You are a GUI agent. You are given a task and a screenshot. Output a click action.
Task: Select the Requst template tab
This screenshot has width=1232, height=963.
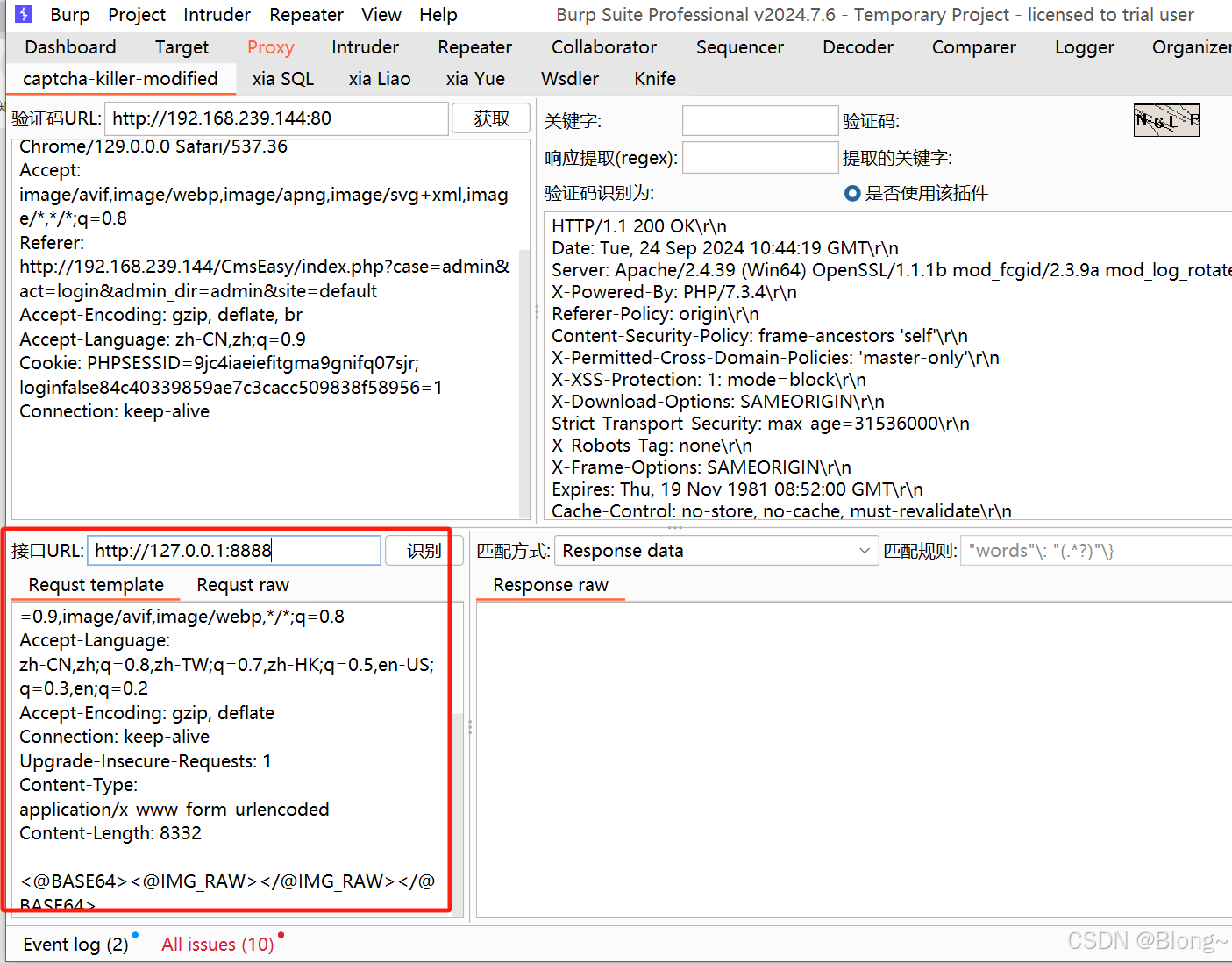[x=96, y=585]
